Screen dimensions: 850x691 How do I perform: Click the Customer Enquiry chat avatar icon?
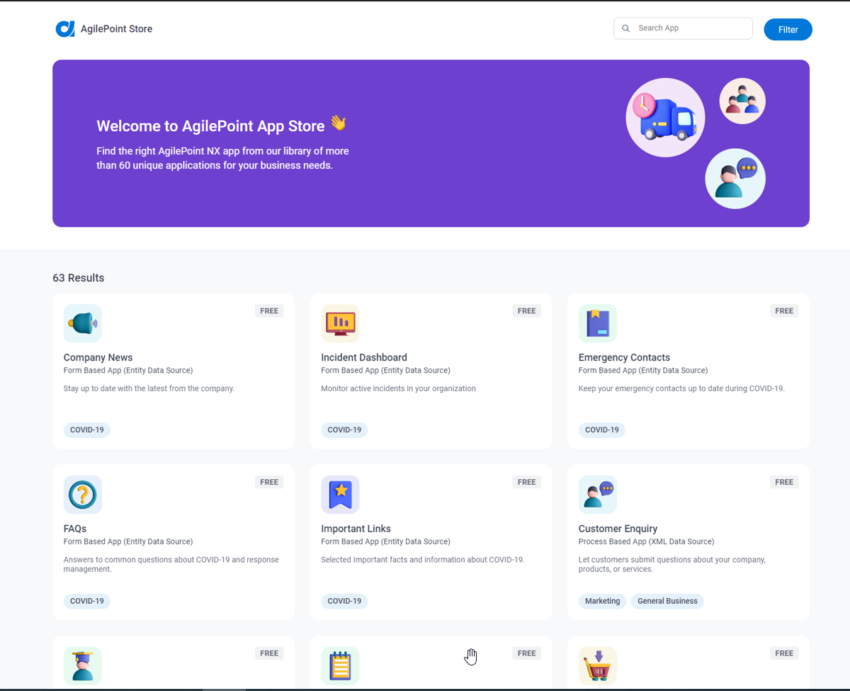[x=597, y=494]
